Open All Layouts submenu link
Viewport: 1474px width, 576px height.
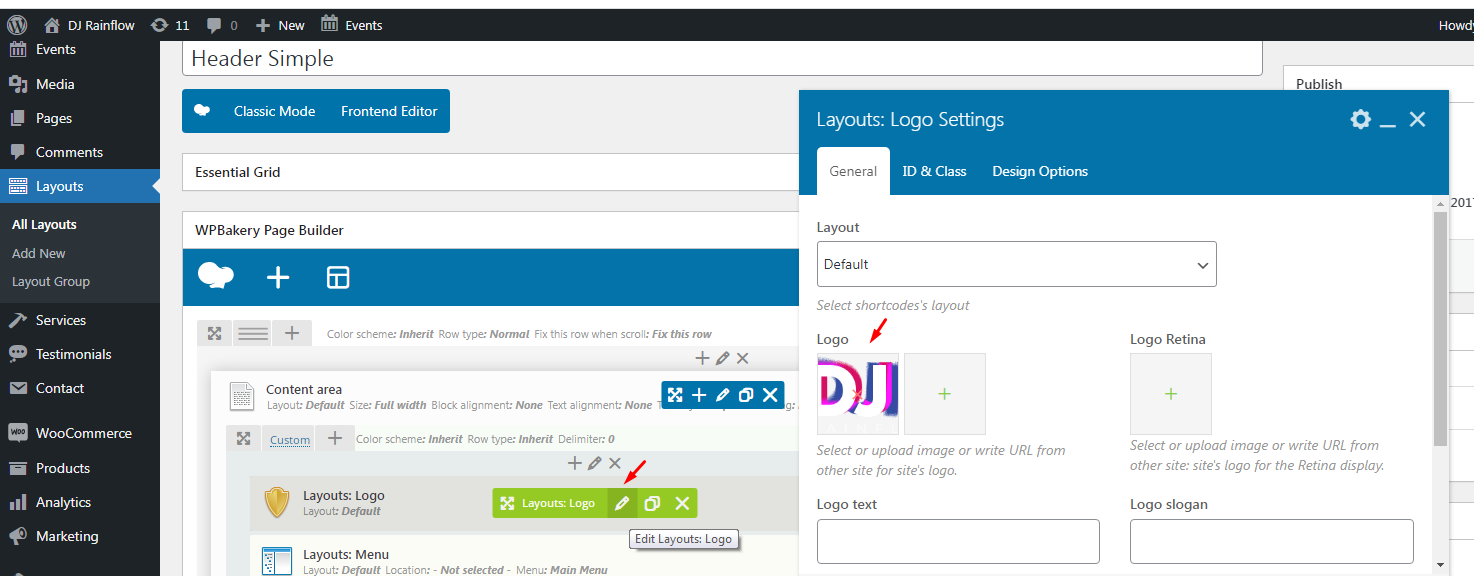[44, 225]
